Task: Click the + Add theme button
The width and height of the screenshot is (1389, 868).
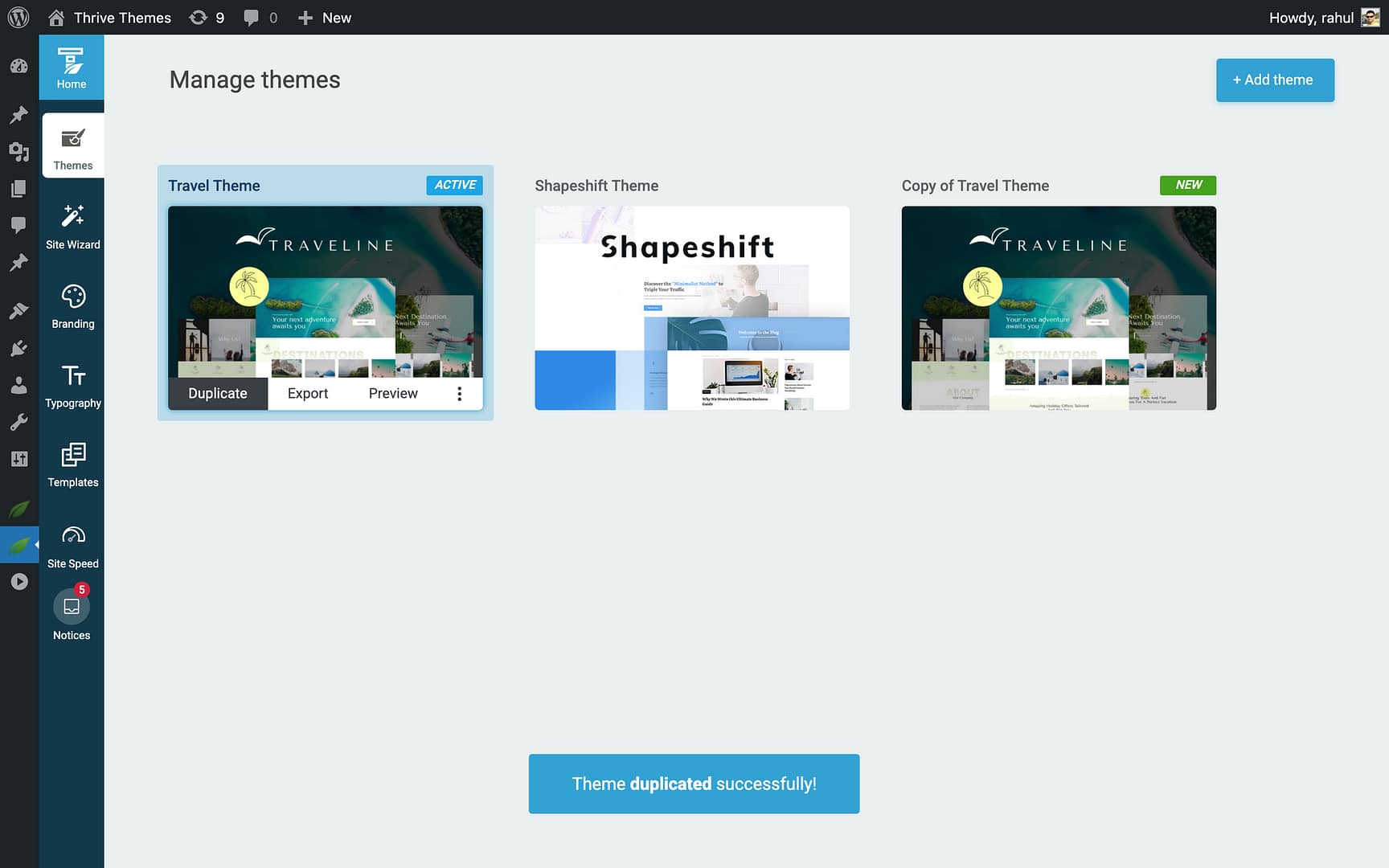Action: click(1275, 80)
